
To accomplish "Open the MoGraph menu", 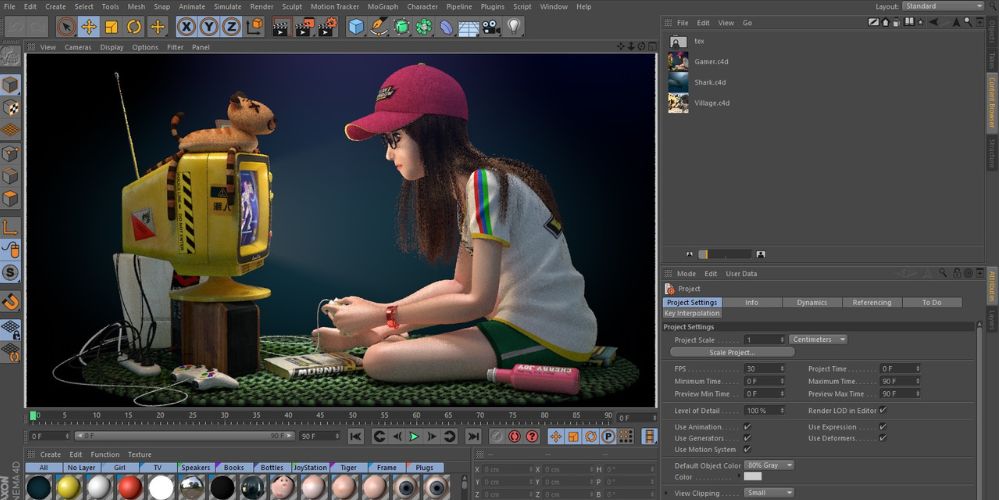I will click(382, 6).
